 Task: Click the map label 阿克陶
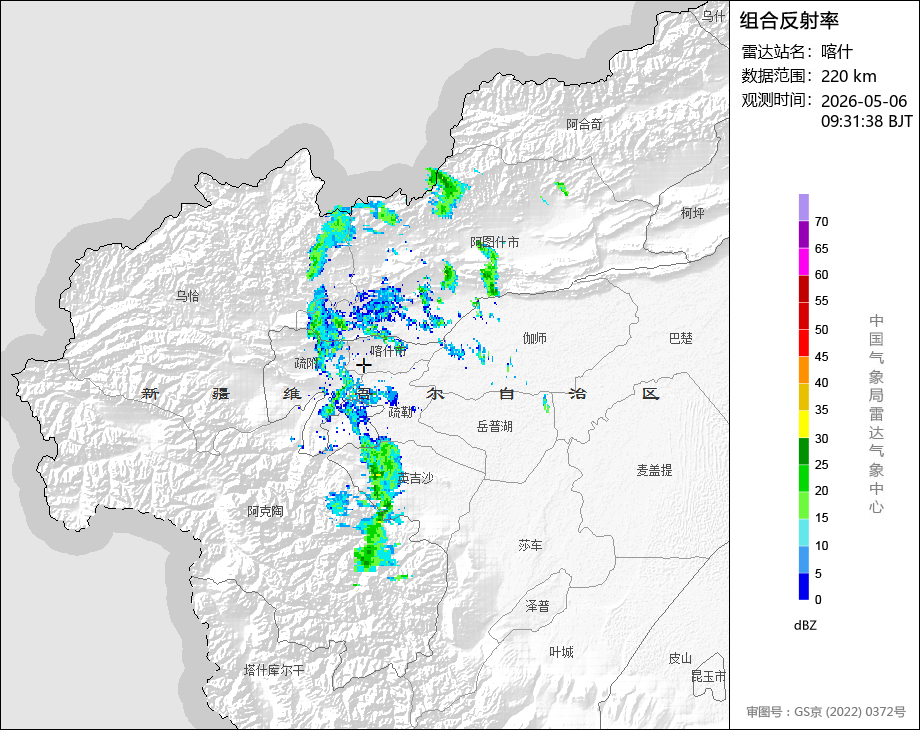265,511
